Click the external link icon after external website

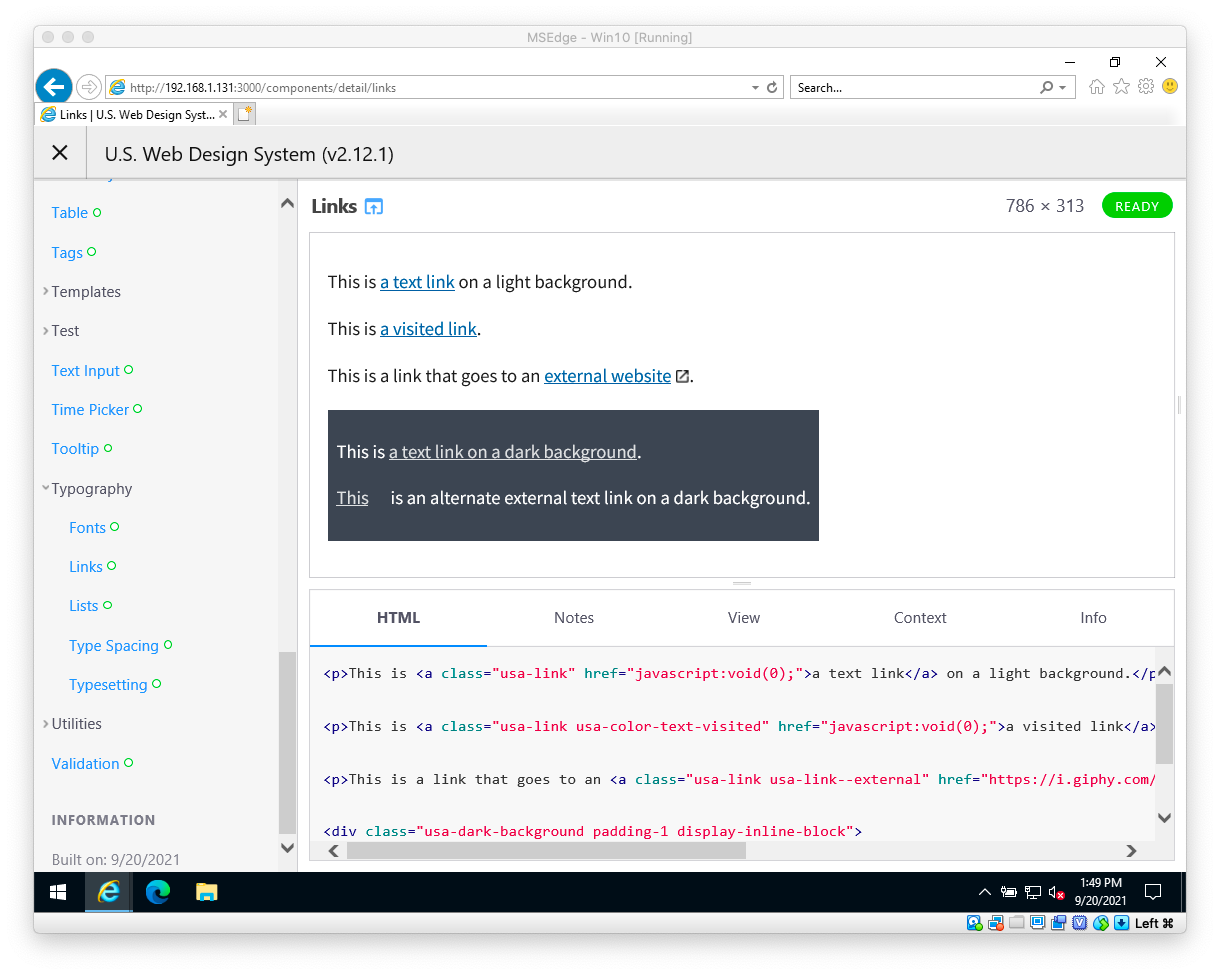(683, 377)
